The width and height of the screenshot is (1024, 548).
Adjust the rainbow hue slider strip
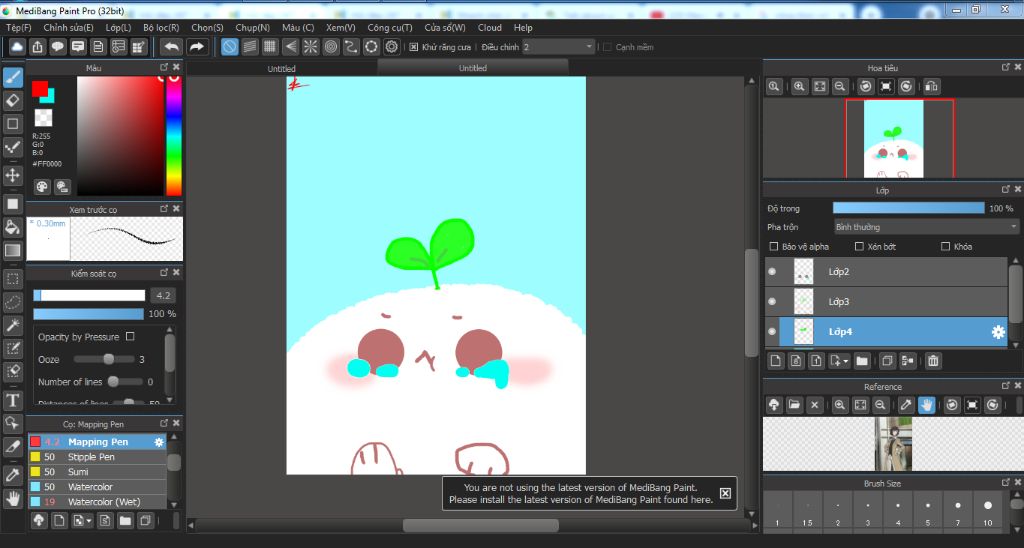[x=174, y=136]
